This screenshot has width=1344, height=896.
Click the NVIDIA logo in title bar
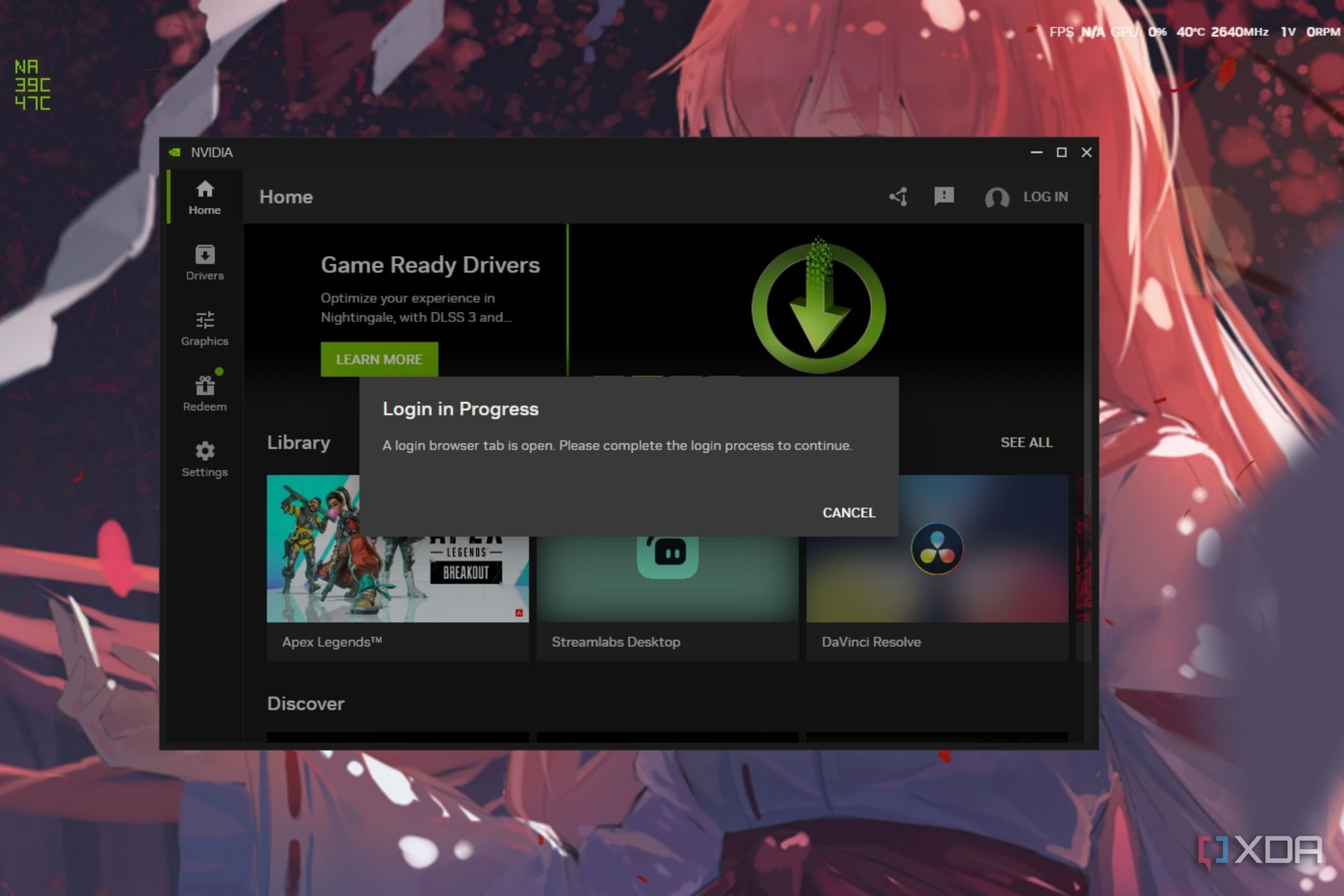coord(175,152)
